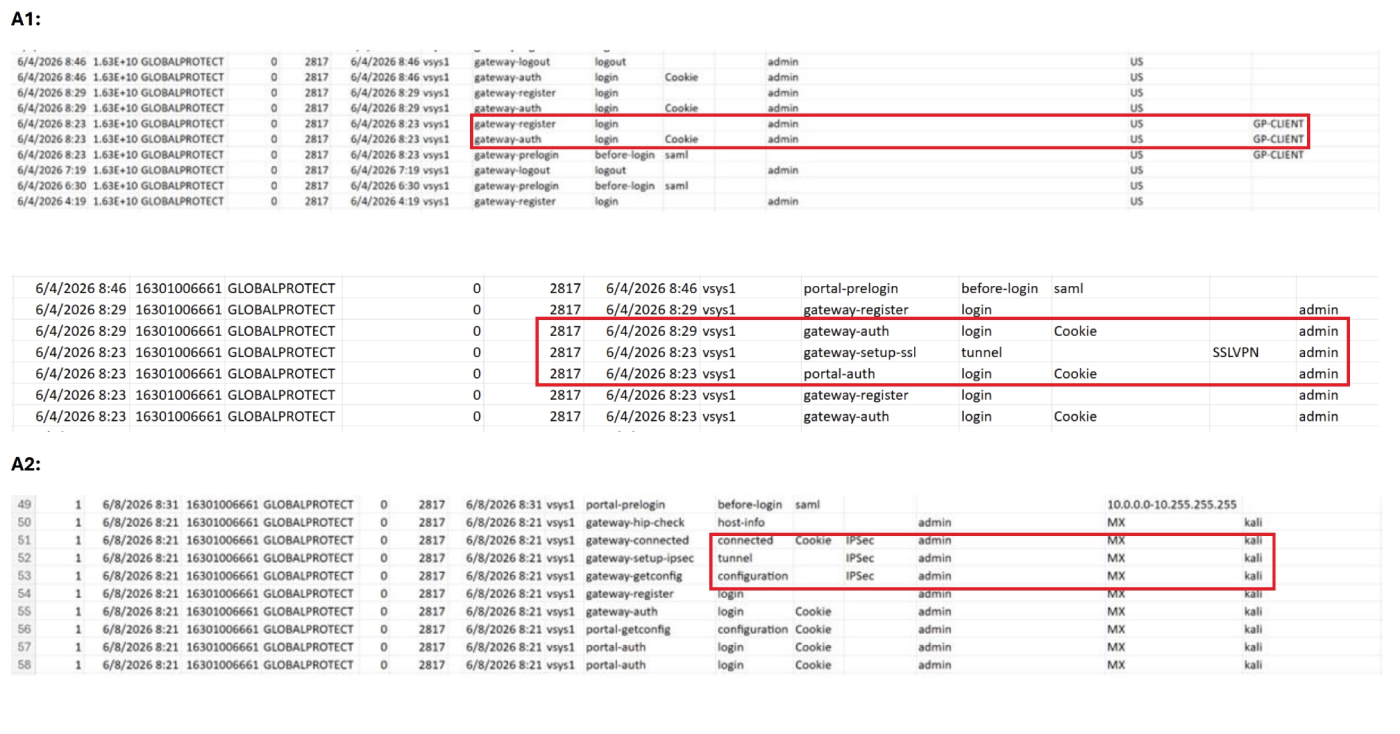This screenshot has width=1400, height=734.
Task: Click row header 51
Action: point(26,540)
